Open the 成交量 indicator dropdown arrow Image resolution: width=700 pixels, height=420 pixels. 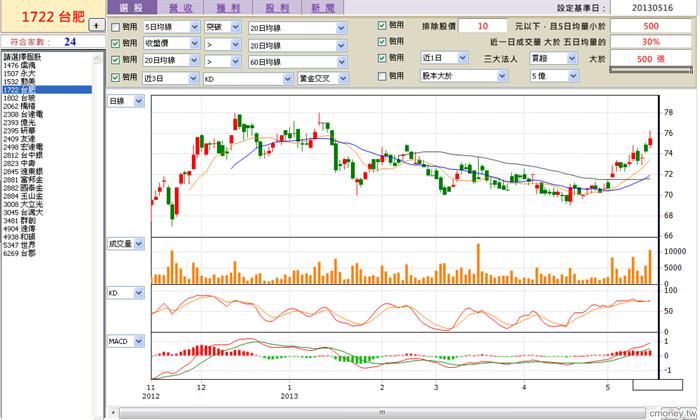coord(139,244)
